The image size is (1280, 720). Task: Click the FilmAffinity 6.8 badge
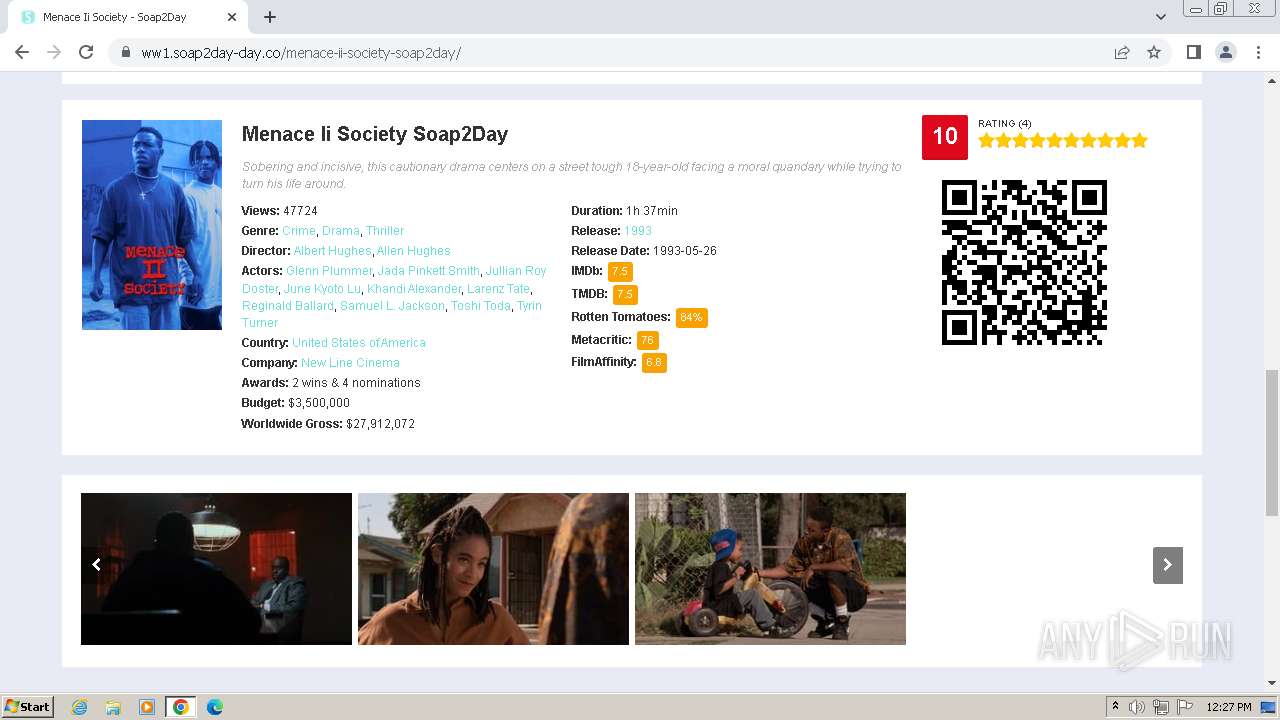click(654, 362)
